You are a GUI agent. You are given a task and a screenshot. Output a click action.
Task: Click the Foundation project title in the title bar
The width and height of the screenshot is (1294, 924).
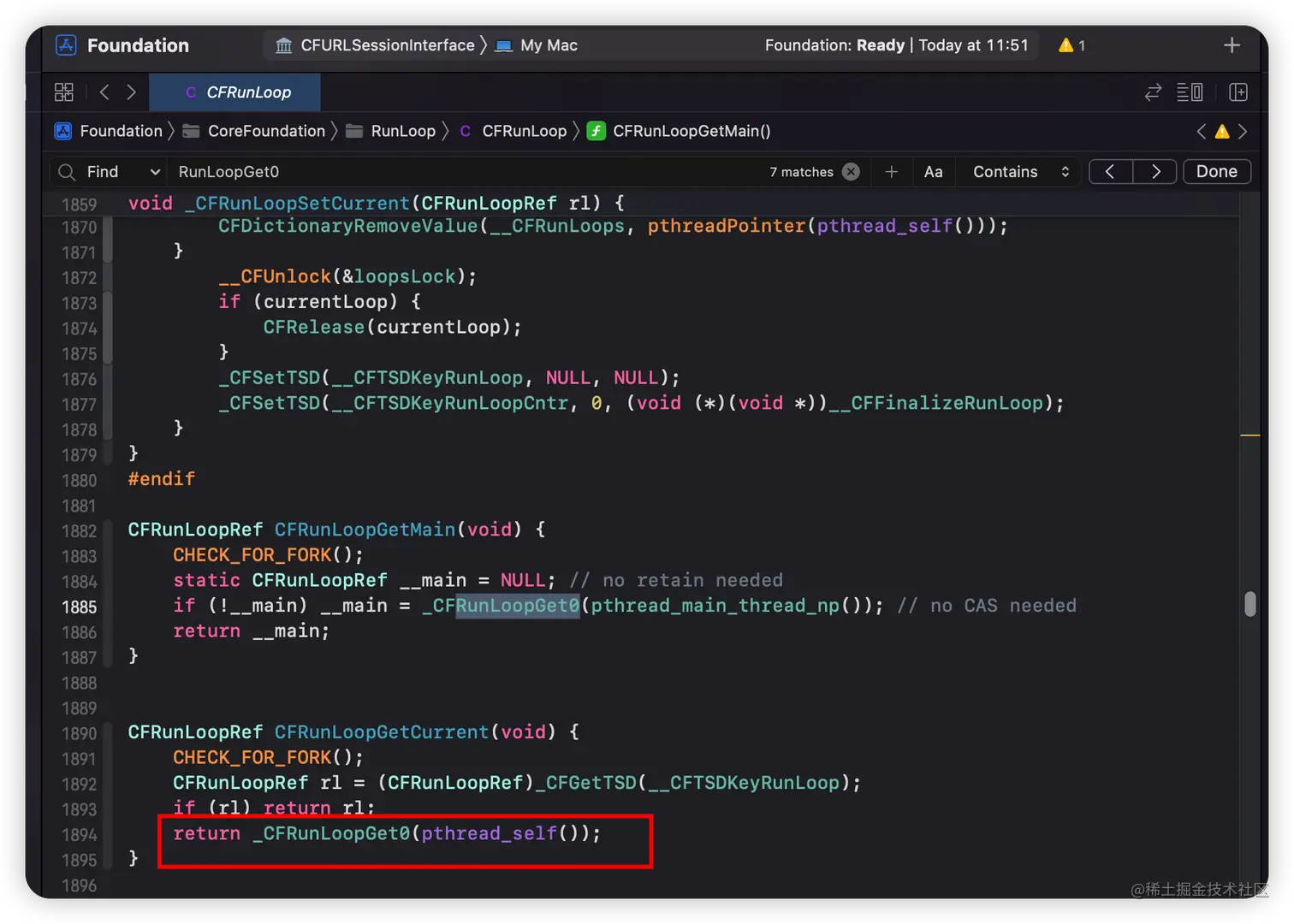click(138, 45)
